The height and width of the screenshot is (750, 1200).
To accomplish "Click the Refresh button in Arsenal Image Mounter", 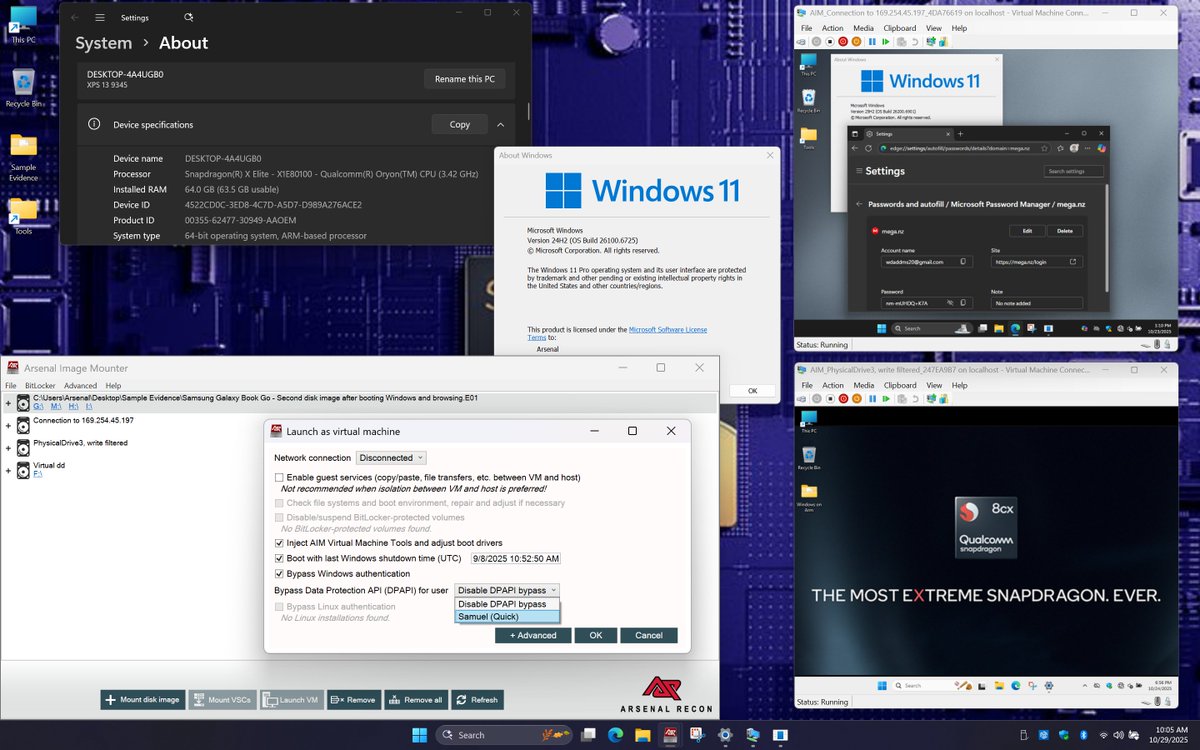I will 476,700.
